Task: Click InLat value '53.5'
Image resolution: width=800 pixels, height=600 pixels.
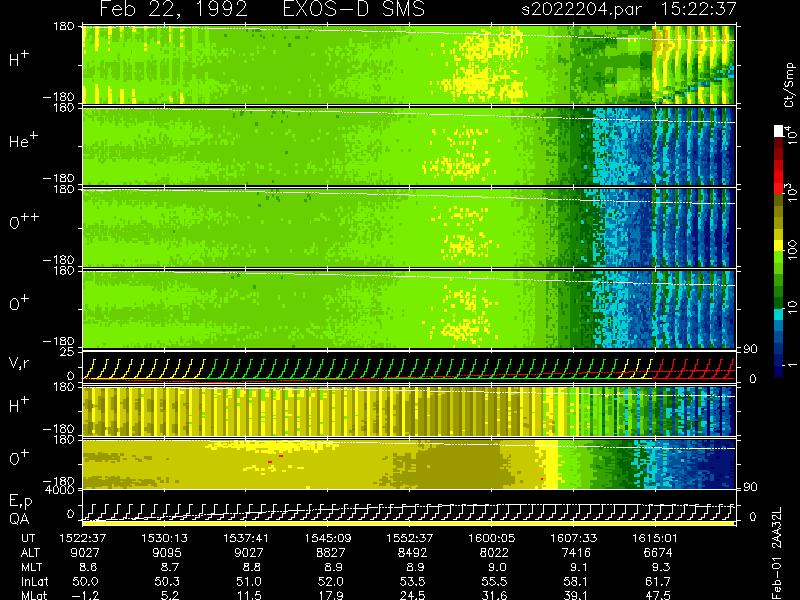Action: [412, 581]
